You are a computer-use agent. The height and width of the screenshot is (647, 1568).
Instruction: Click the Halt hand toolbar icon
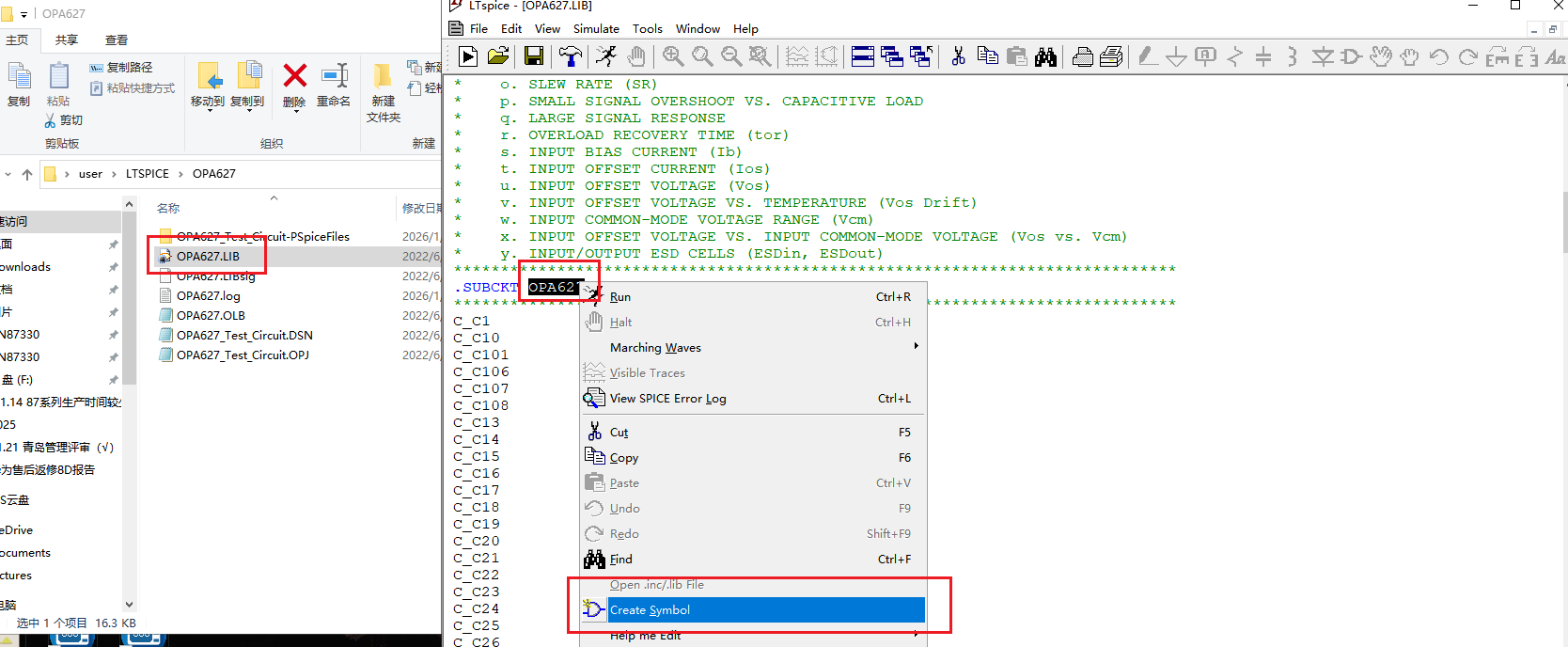tap(636, 56)
